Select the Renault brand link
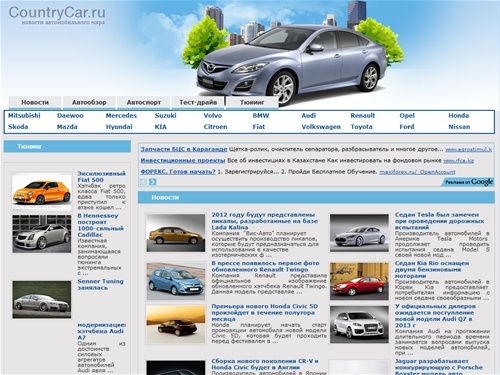 coord(363,116)
